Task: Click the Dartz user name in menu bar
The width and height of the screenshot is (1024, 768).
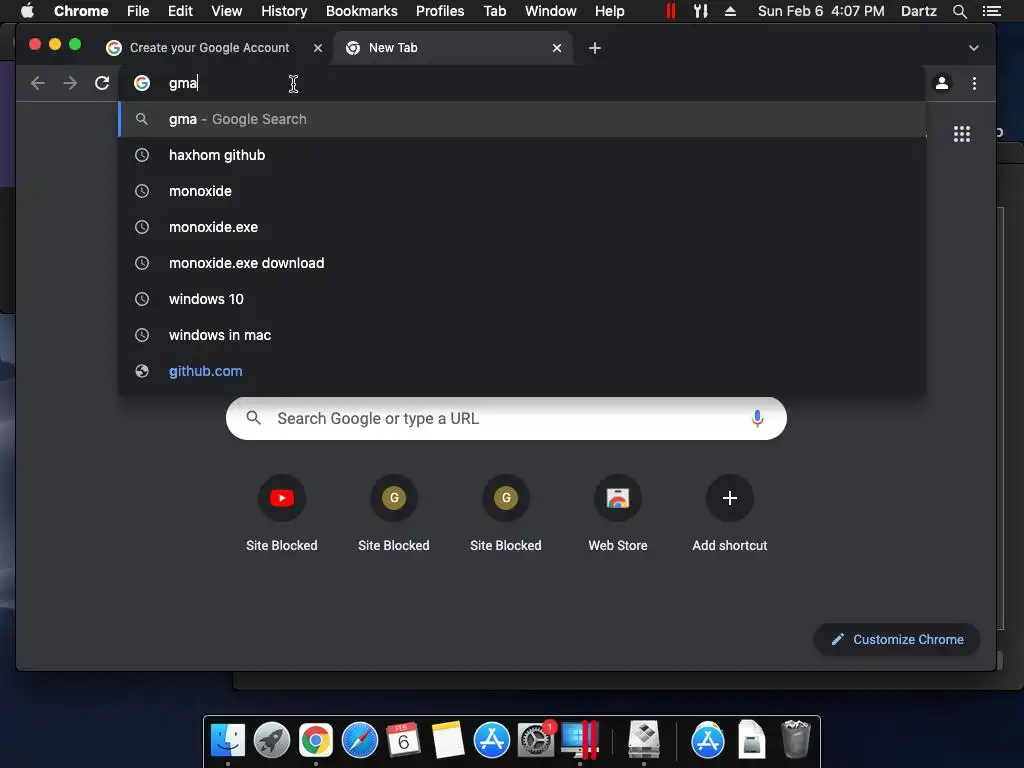Action: click(x=918, y=11)
